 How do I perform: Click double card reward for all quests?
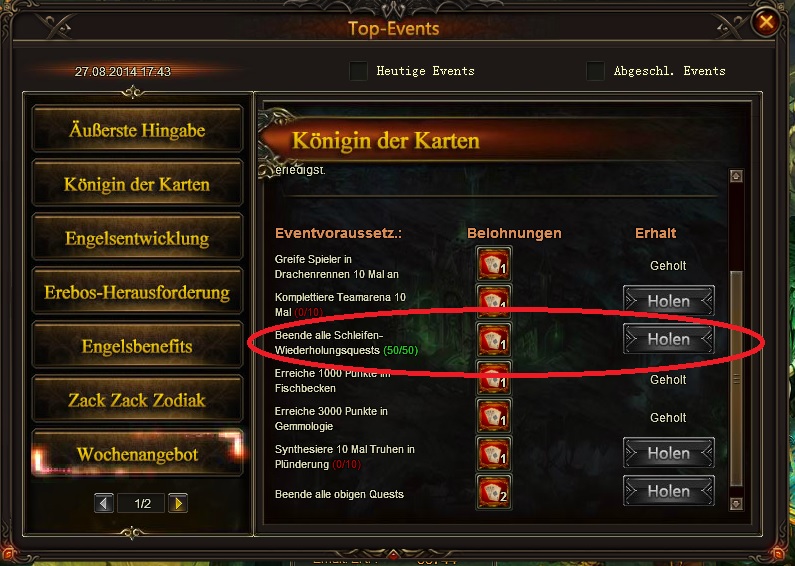click(493, 491)
